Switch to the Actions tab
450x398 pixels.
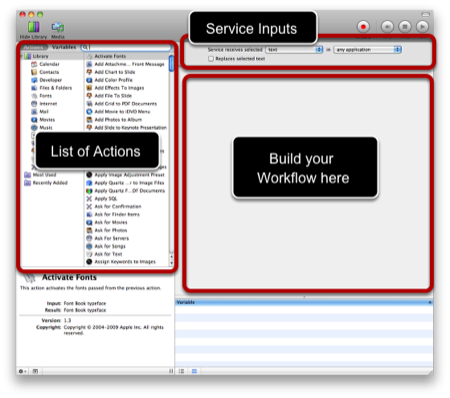point(34,47)
